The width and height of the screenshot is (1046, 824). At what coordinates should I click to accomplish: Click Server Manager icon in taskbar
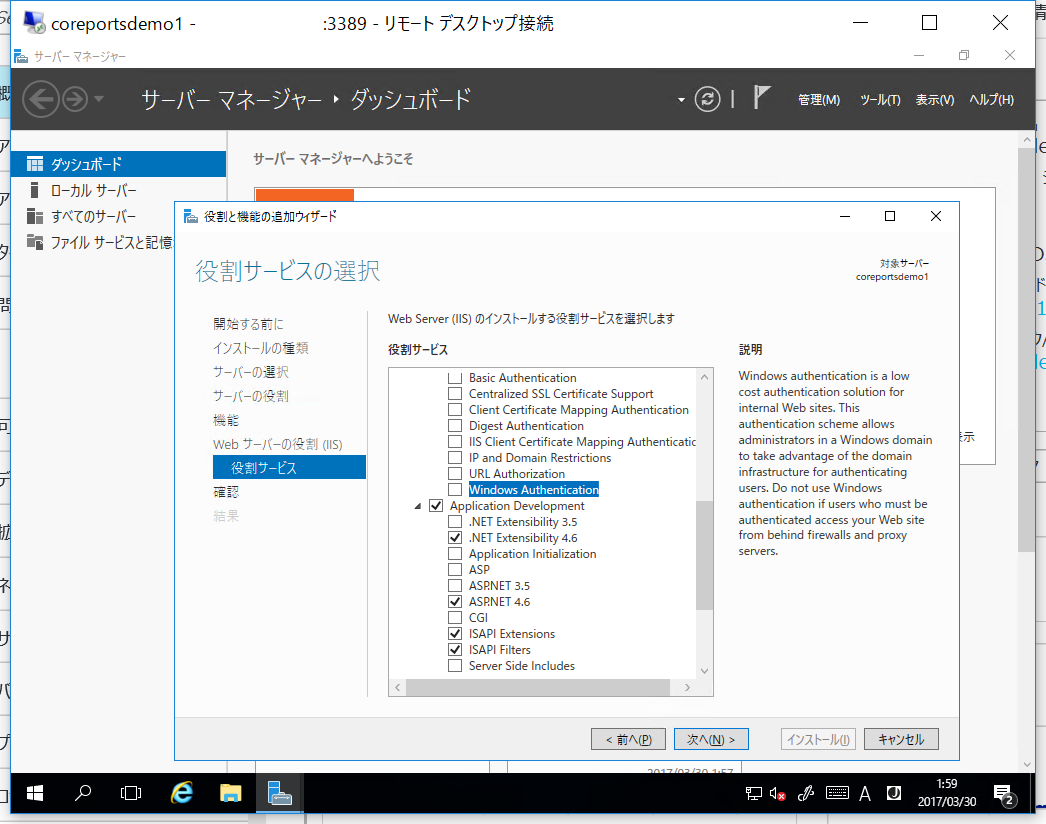click(x=280, y=793)
